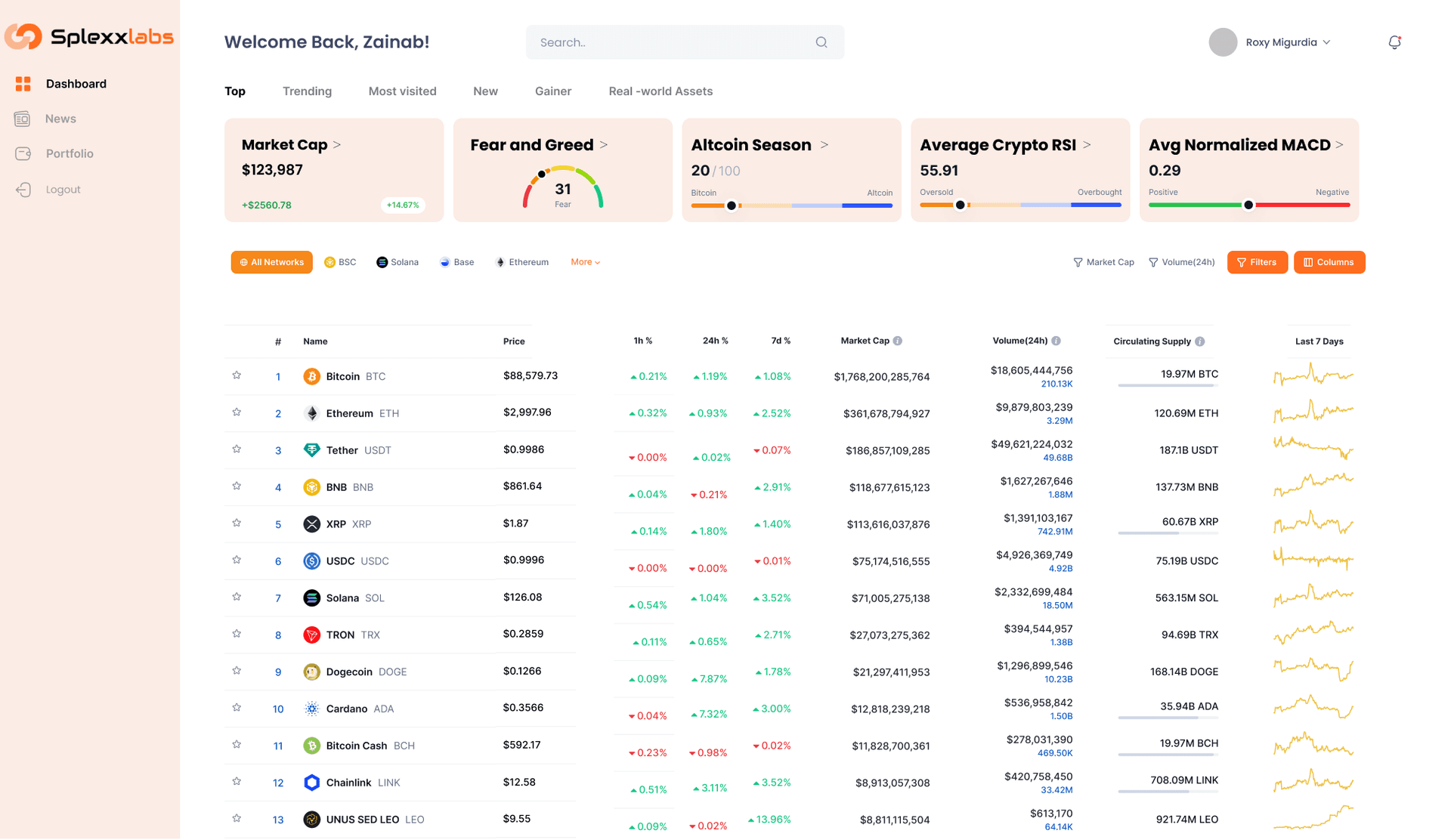Filter by Solana network
Viewport: 1451px width, 840px height.
click(398, 262)
